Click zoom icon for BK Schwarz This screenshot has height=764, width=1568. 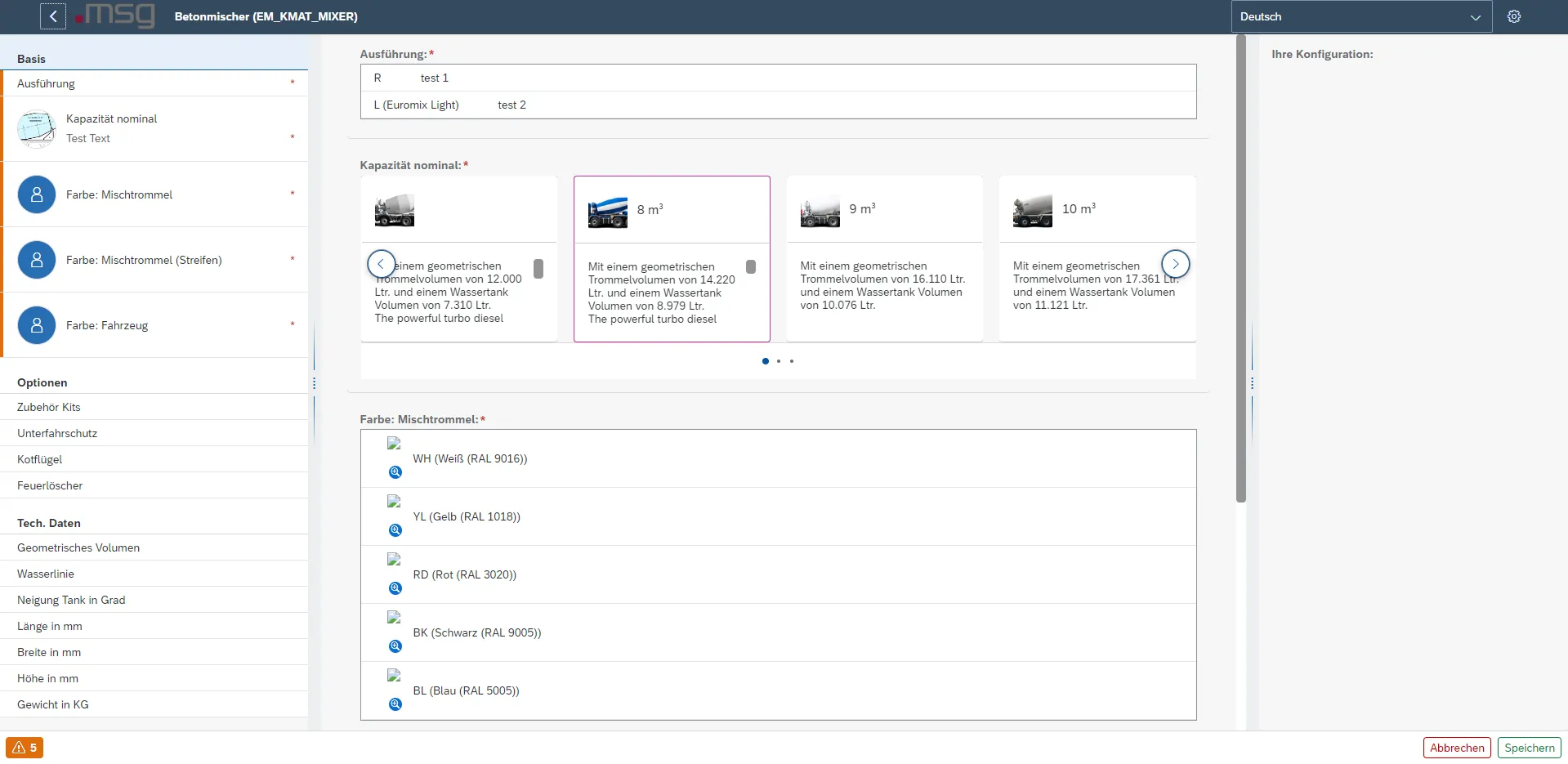pyautogui.click(x=395, y=646)
